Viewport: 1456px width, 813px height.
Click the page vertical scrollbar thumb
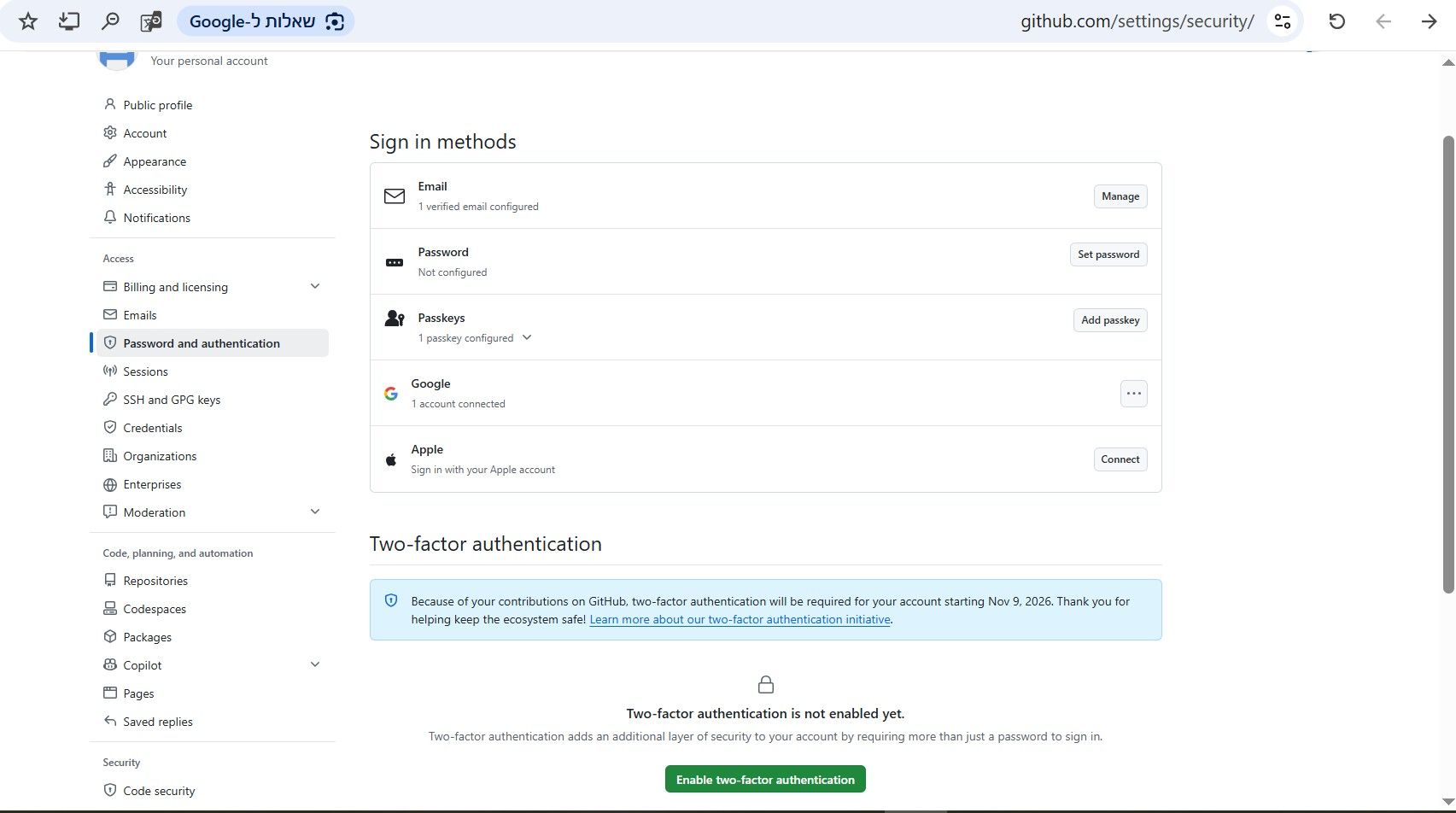(1448, 365)
